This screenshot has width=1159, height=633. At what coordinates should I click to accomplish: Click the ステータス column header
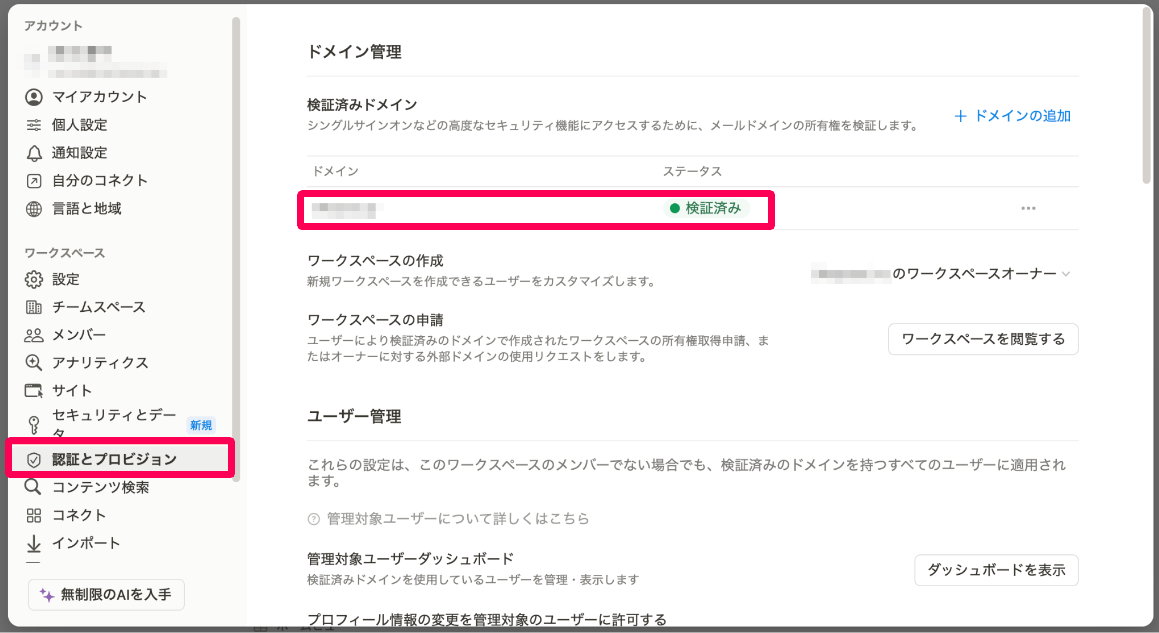pos(692,172)
